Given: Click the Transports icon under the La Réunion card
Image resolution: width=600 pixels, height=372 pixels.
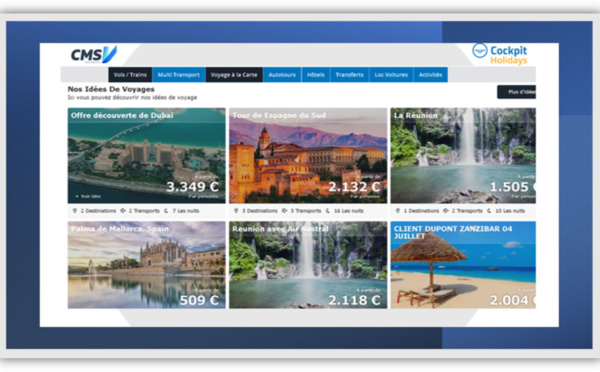Looking at the screenshot, I should click(446, 210).
